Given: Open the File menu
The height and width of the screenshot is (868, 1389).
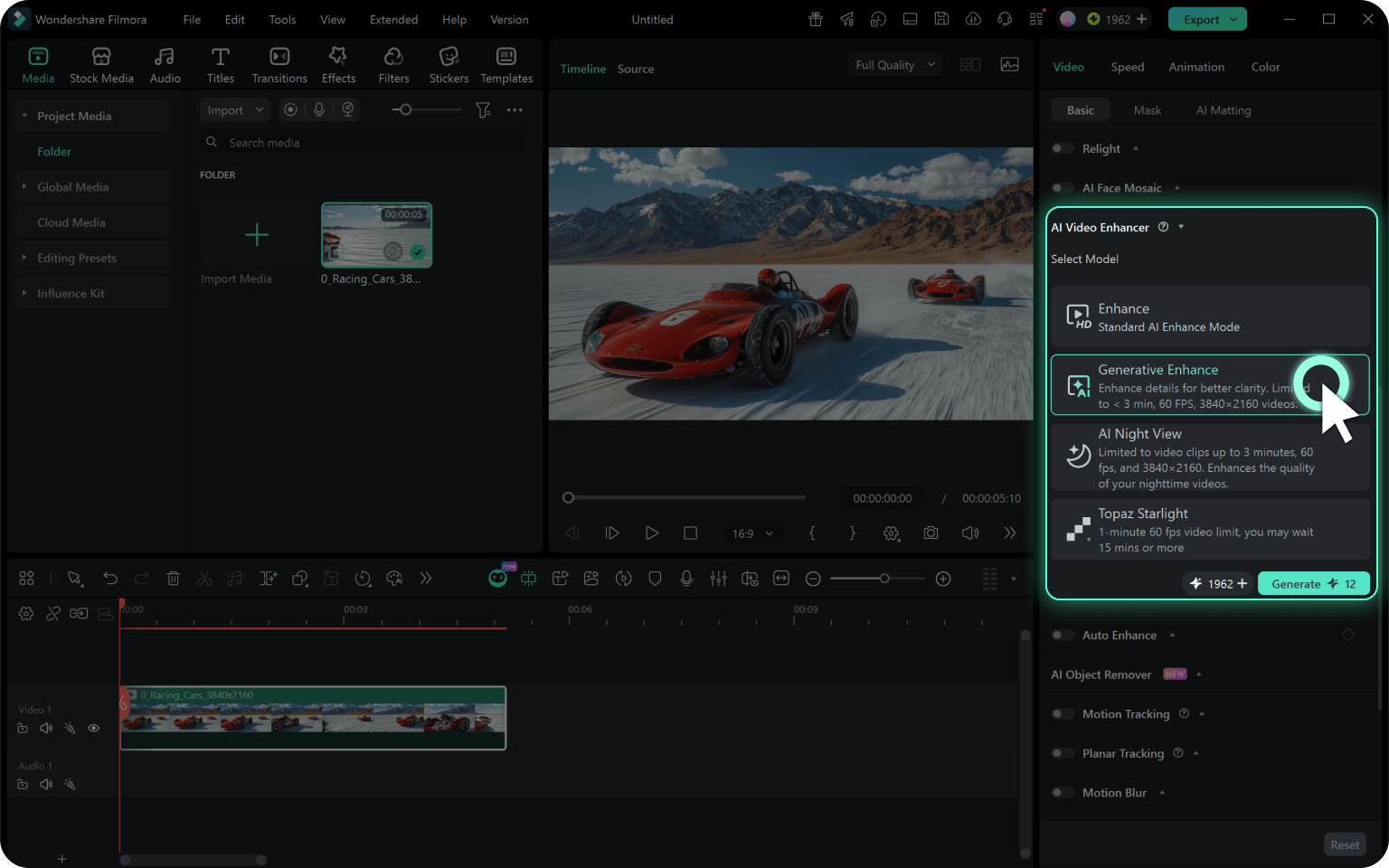Looking at the screenshot, I should [192, 19].
